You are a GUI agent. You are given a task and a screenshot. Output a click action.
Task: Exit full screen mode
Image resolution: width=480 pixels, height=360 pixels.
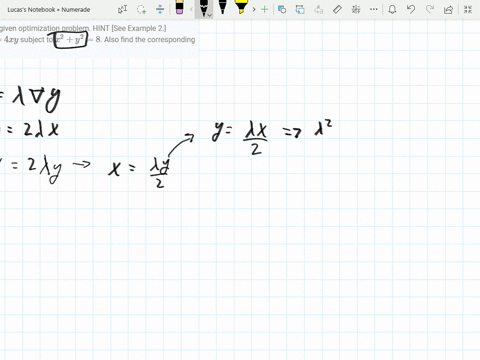coord(468,9)
